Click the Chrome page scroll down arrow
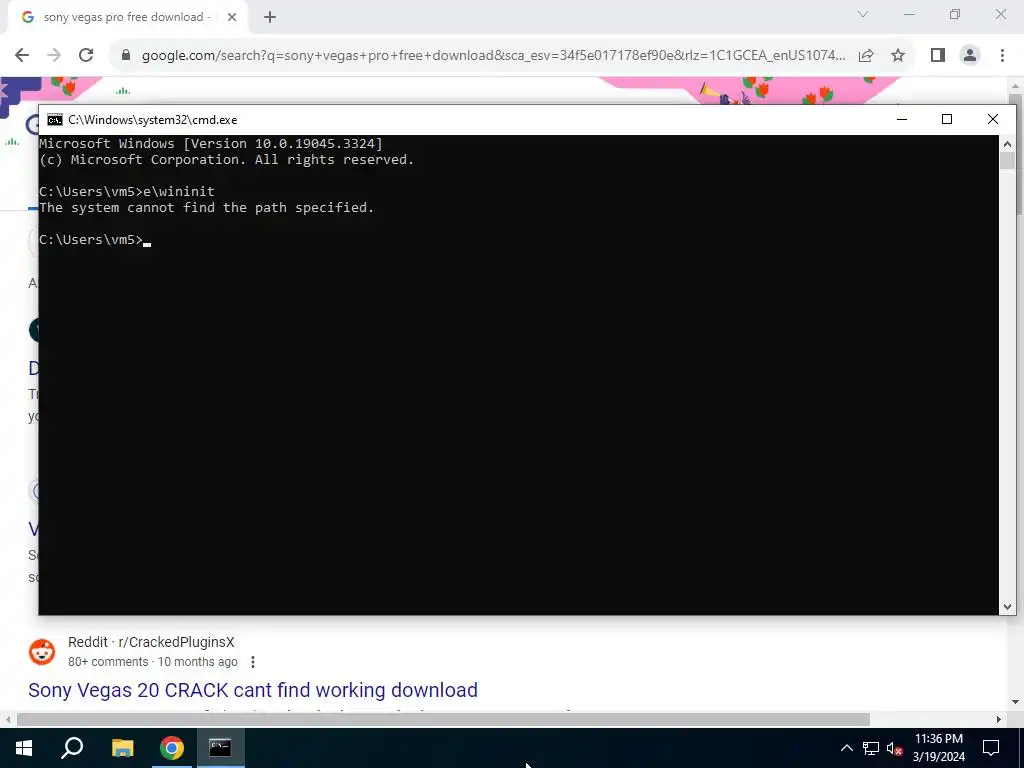 pyautogui.click(x=1015, y=702)
